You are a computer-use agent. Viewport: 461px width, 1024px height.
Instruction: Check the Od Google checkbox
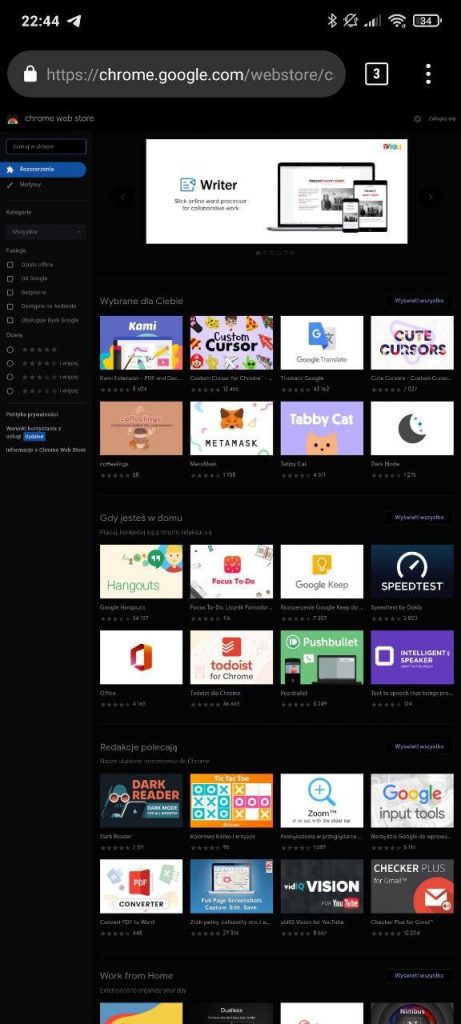coord(10,278)
